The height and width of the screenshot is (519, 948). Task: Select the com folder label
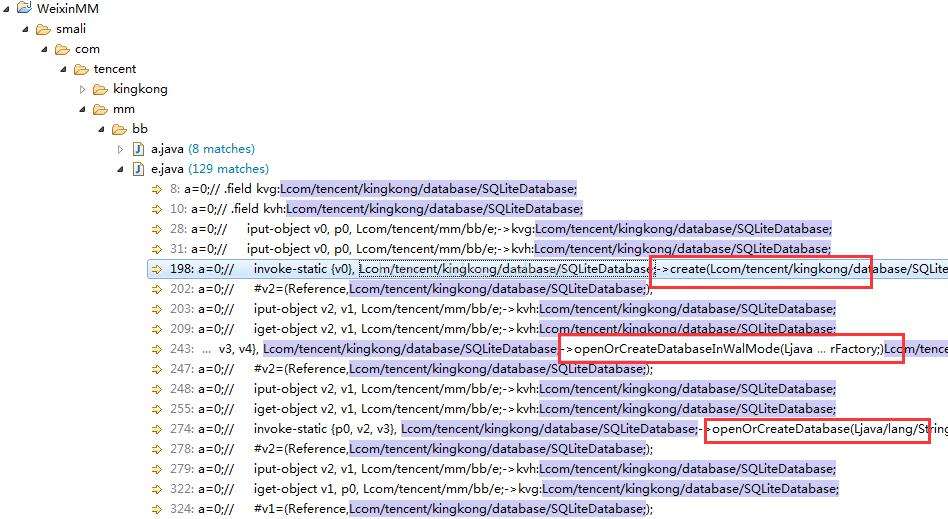pyautogui.click(x=87, y=49)
